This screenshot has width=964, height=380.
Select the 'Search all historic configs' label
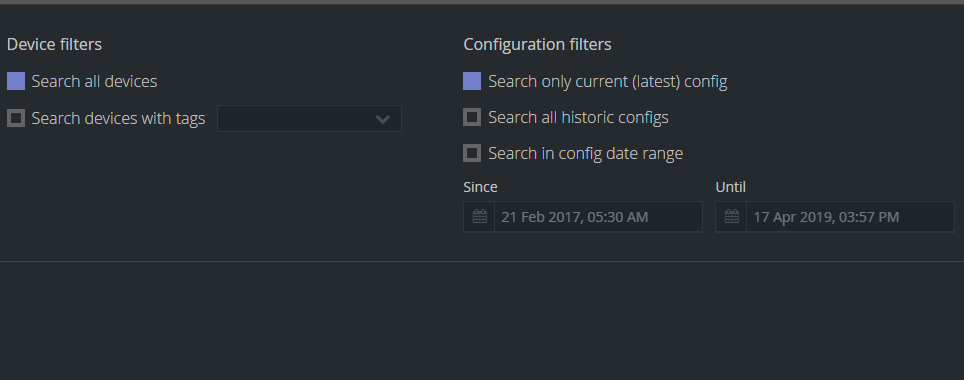579,117
